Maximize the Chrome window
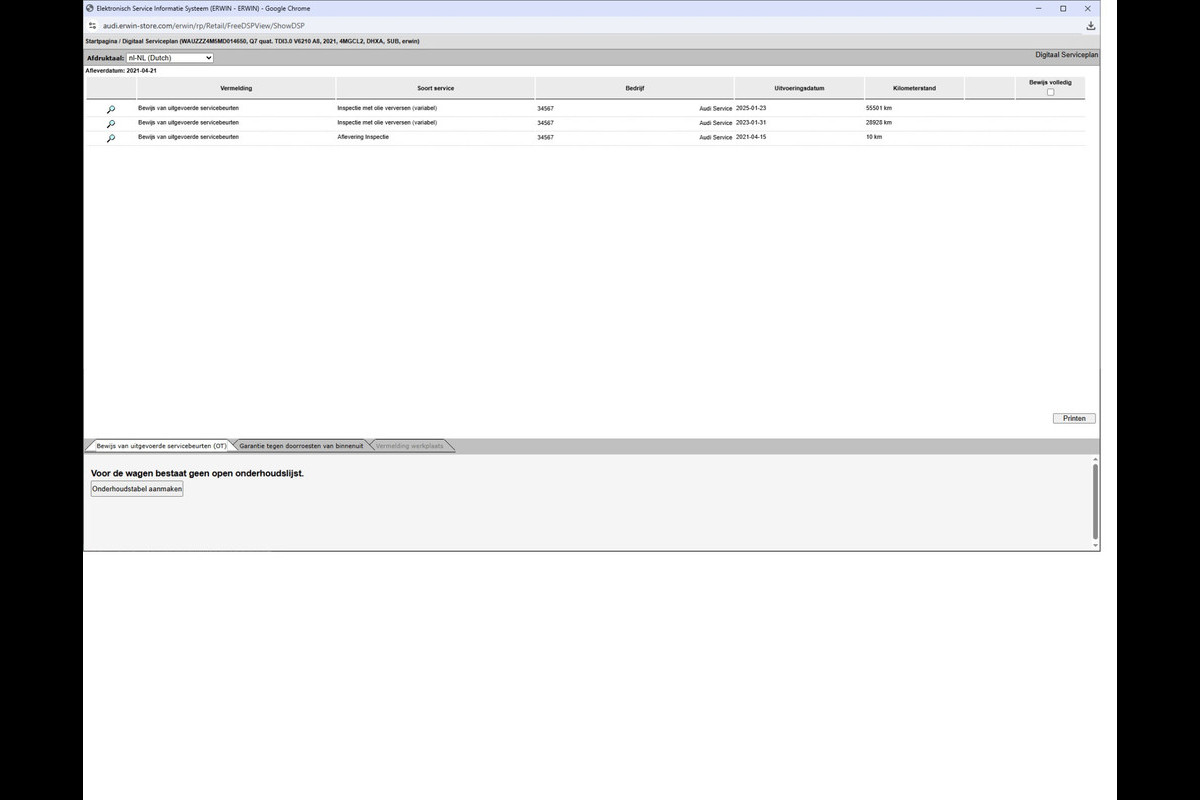This screenshot has height=800, width=1200. (x=1063, y=8)
